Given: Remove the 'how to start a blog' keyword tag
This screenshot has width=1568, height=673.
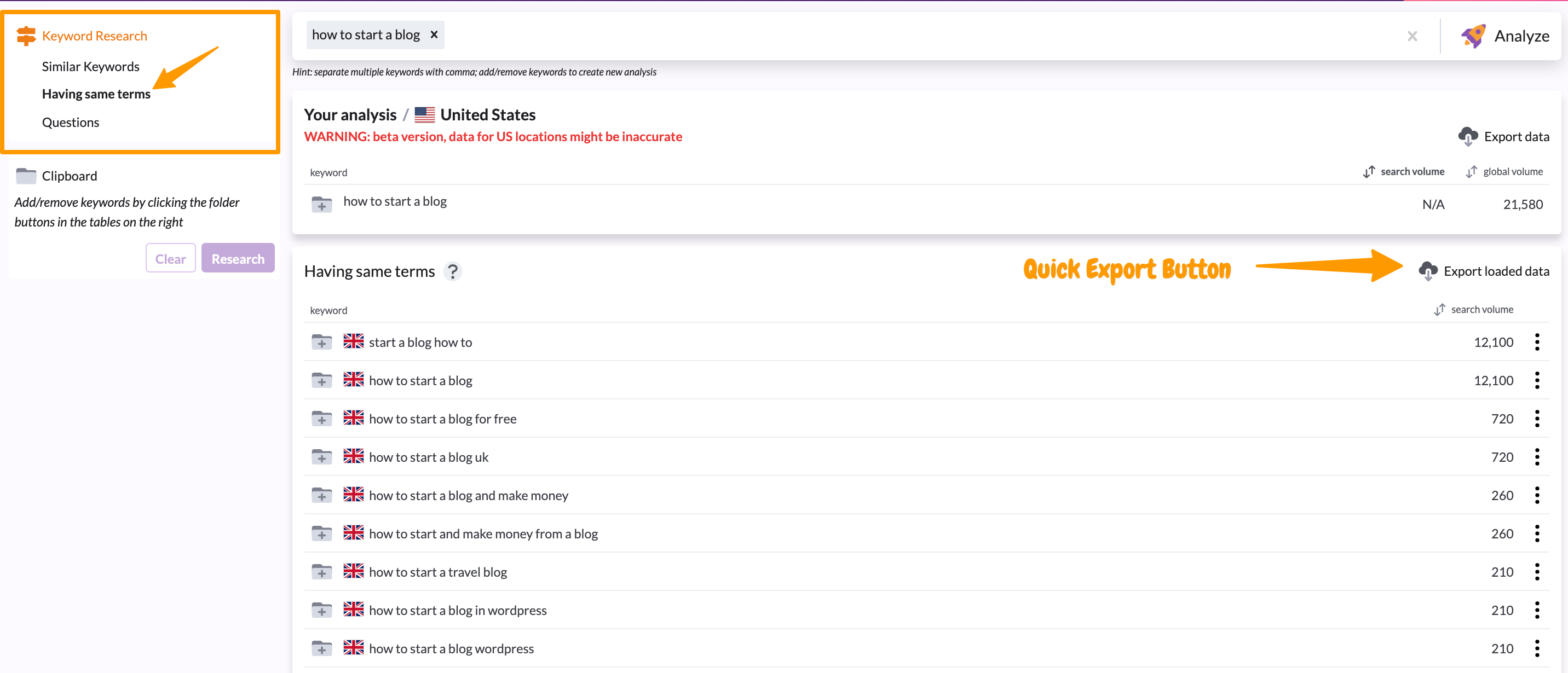Looking at the screenshot, I should [x=434, y=34].
